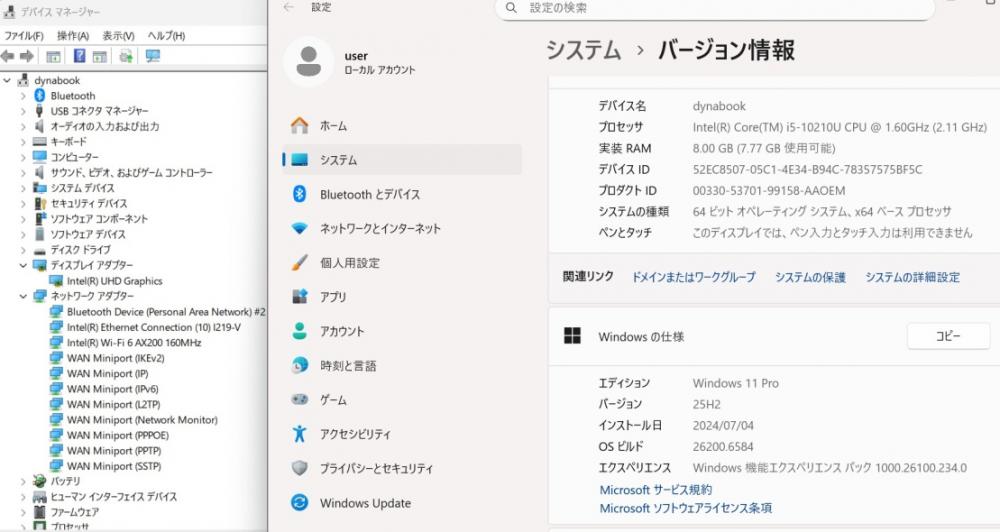Click the ホーム house icon in Settings sidebar
Image resolution: width=1000 pixels, height=532 pixels.
(x=299, y=126)
